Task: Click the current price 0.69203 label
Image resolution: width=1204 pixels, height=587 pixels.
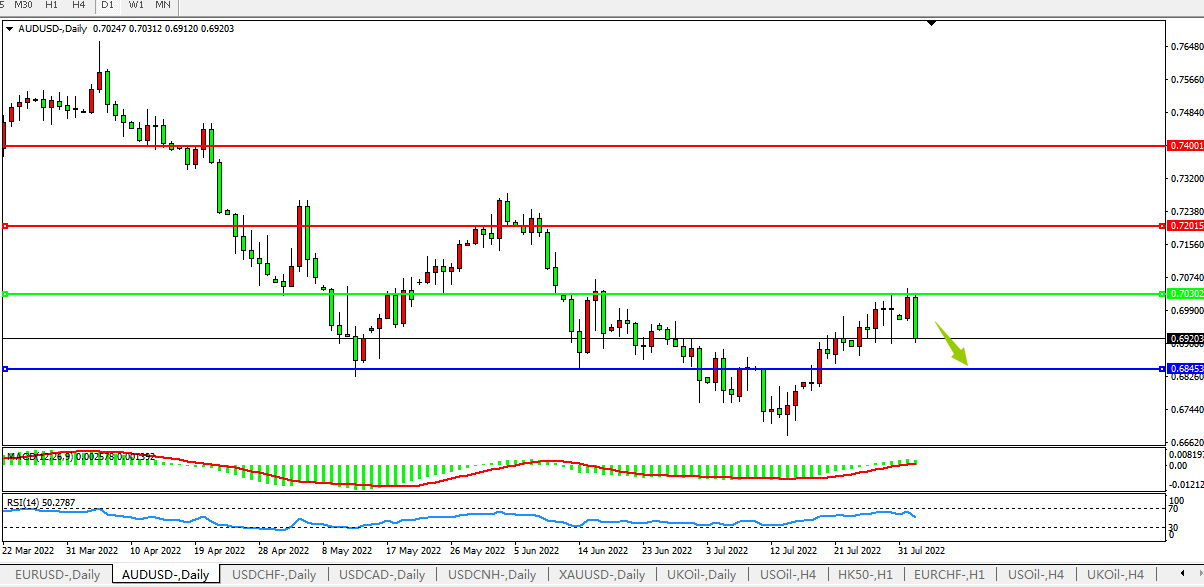Action: click(x=1185, y=339)
